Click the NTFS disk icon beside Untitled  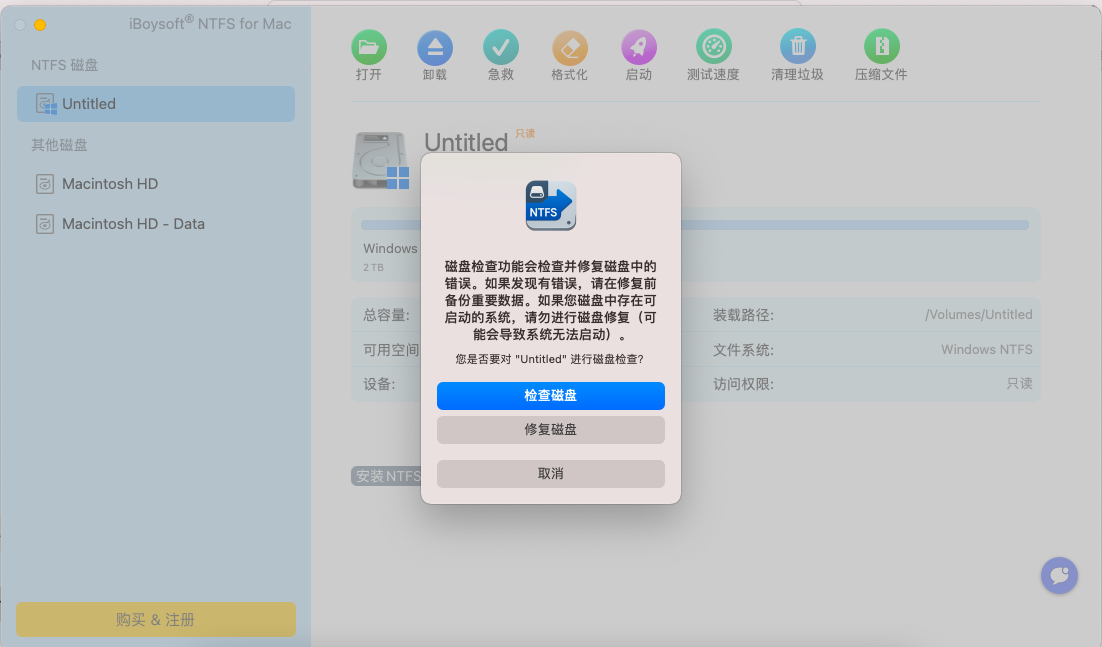tap(46, 104)
